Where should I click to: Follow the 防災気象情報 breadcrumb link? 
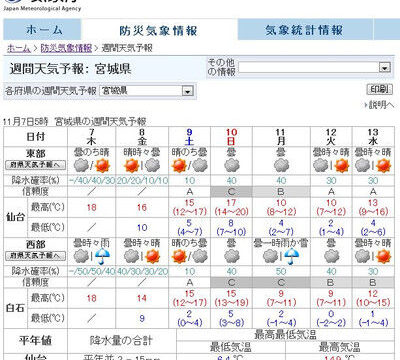point(66,48)
